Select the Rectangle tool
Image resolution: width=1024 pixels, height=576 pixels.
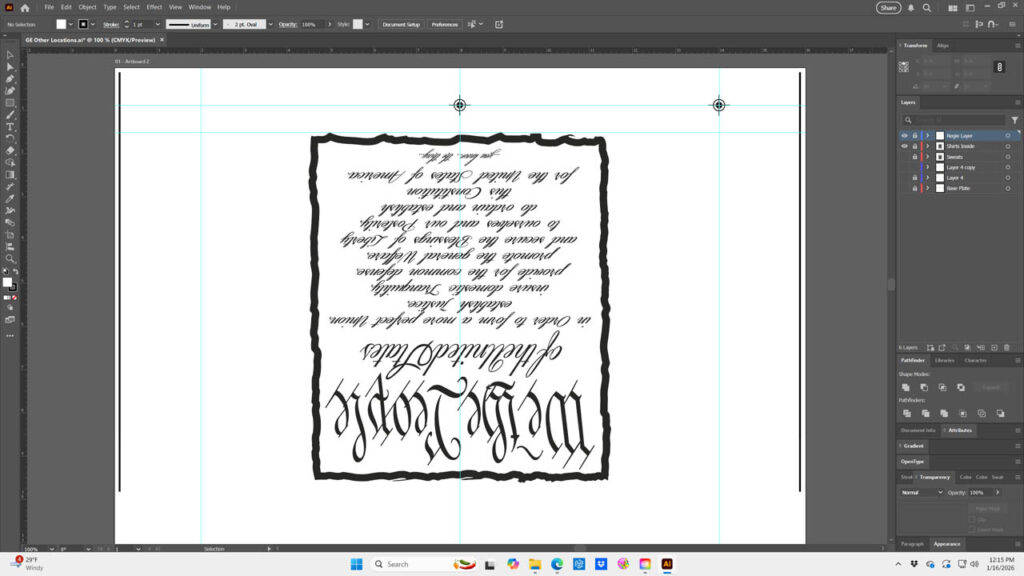coord(10,103)
